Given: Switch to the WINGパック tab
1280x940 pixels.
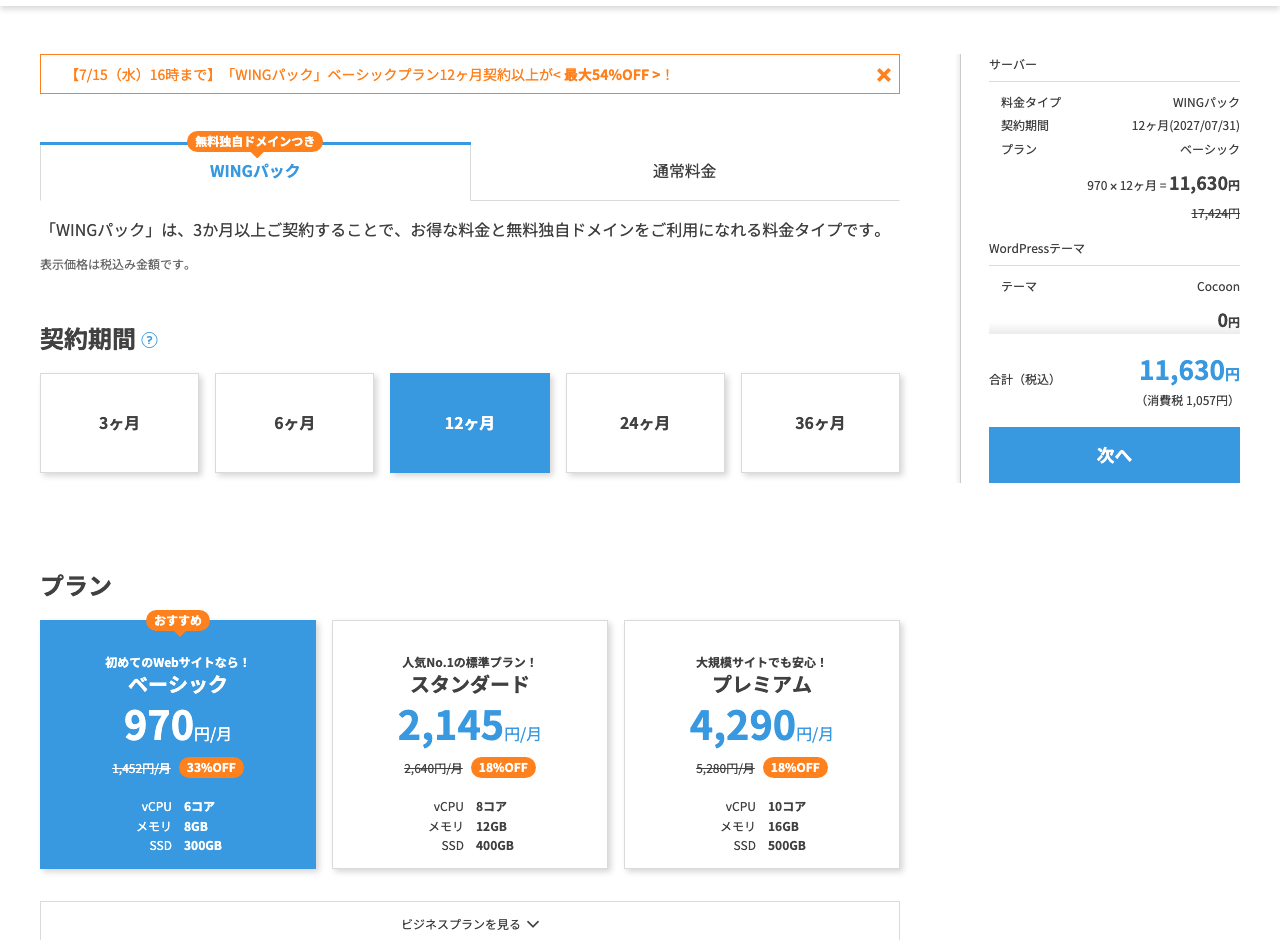Looking at the screenshot, I should pyautogui.click(x=255, y=171).
